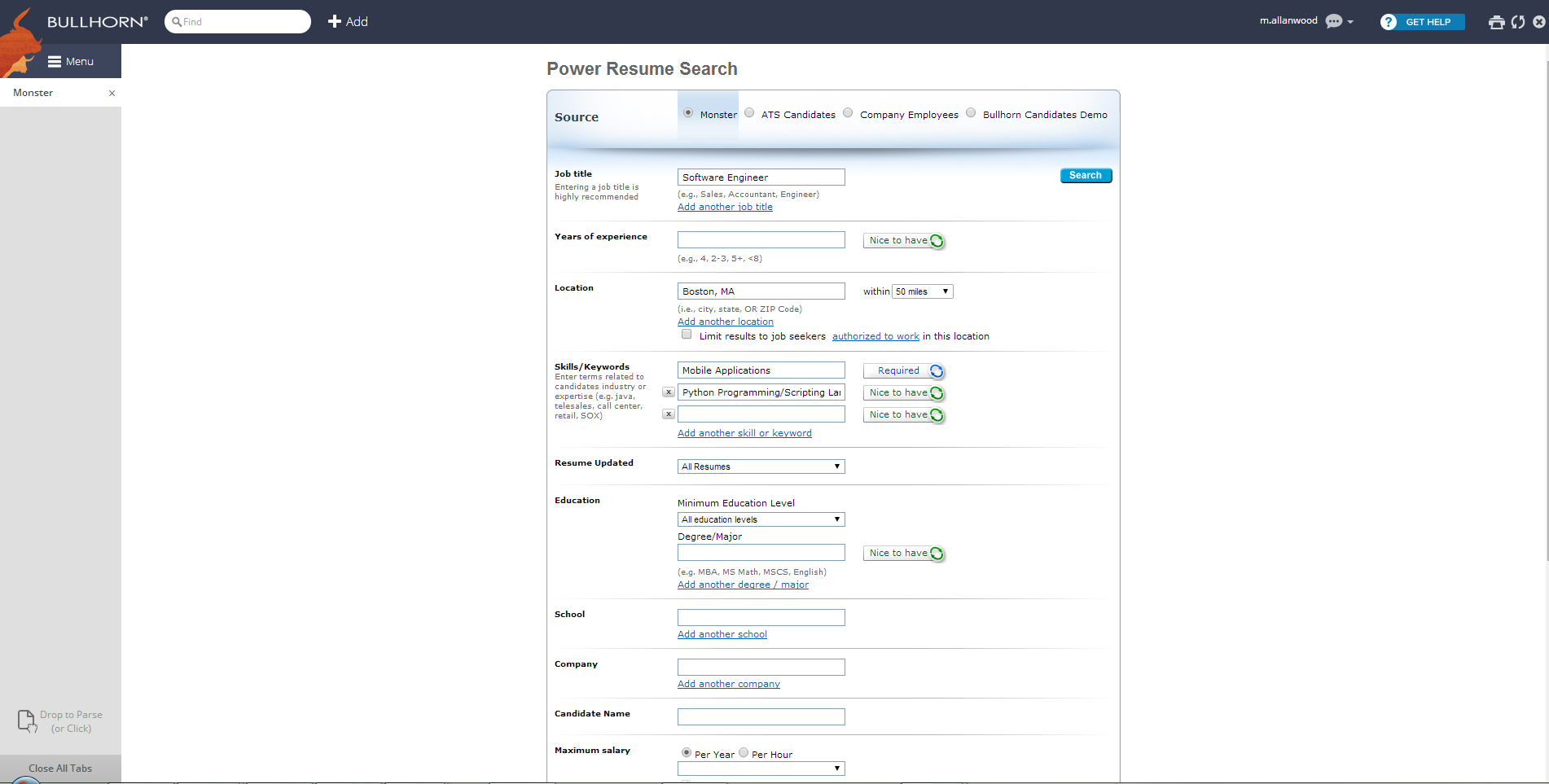Select the ATS Candidates source radio button
Viewport: 1549px width, 784px height.
point(749,113)
